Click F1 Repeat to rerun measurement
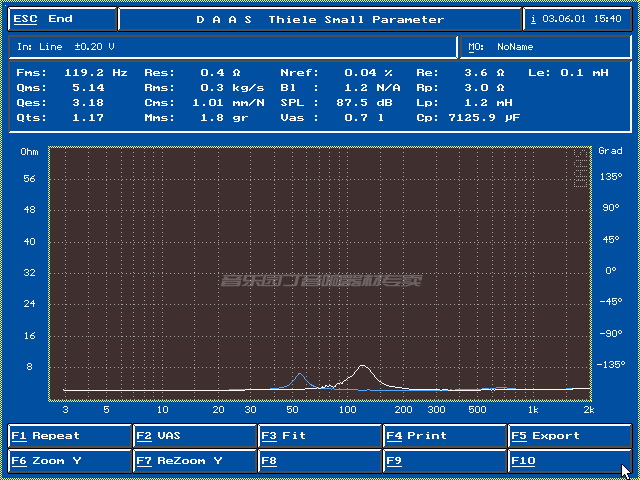Viewport: 640px width, 480px height. (x=69, y=436)
